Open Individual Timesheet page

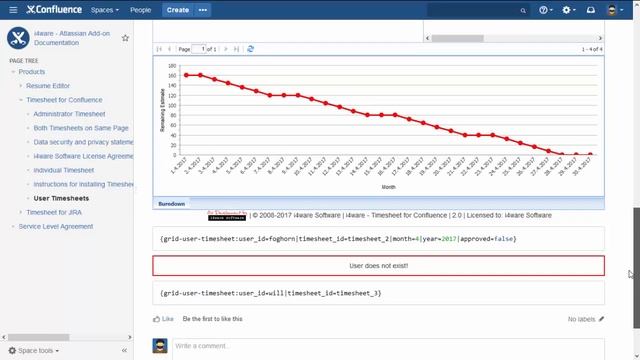[64, 170]
